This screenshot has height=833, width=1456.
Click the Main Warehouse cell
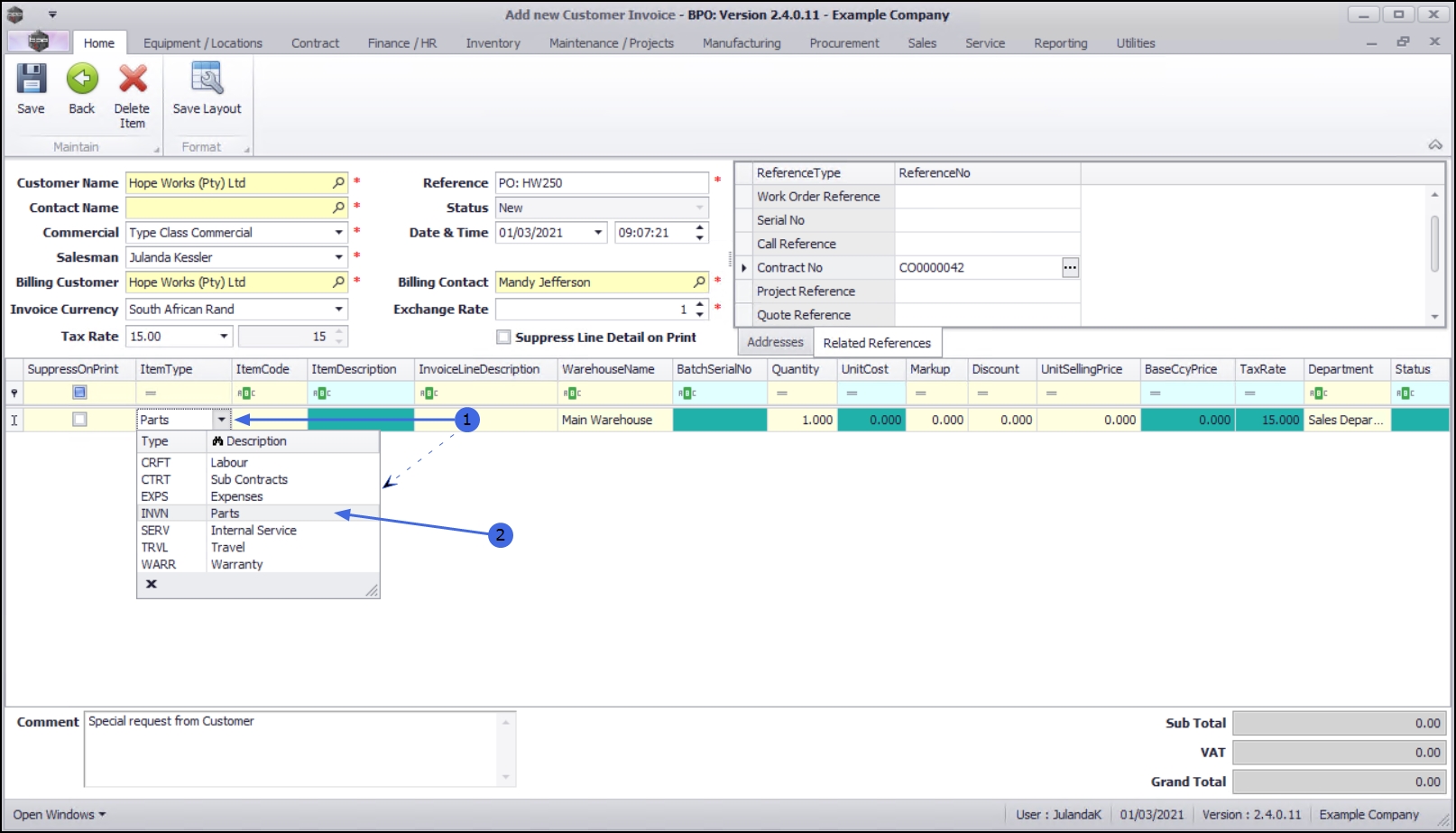(615, 420)
